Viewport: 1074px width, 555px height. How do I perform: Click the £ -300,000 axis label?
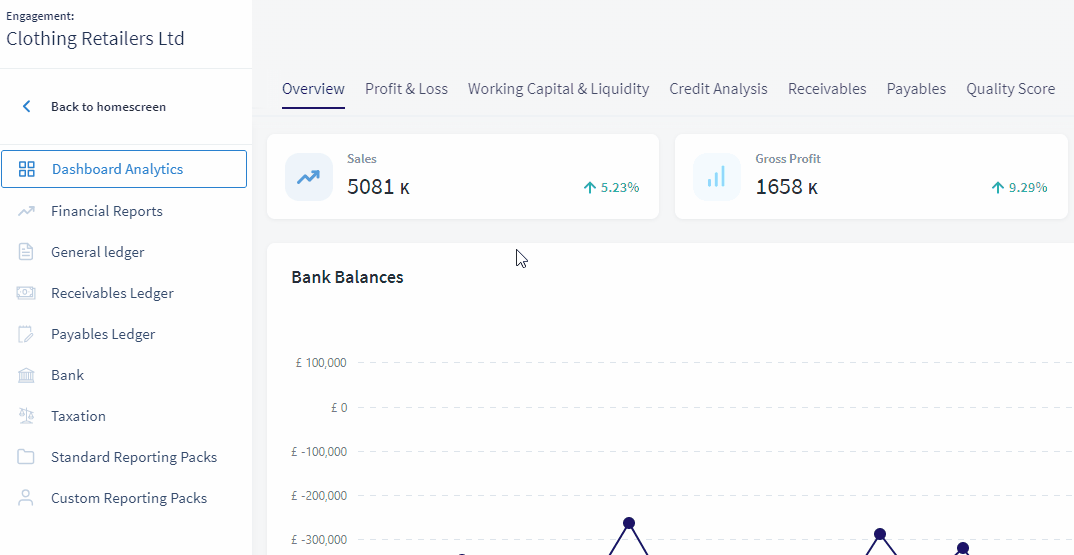319,539
